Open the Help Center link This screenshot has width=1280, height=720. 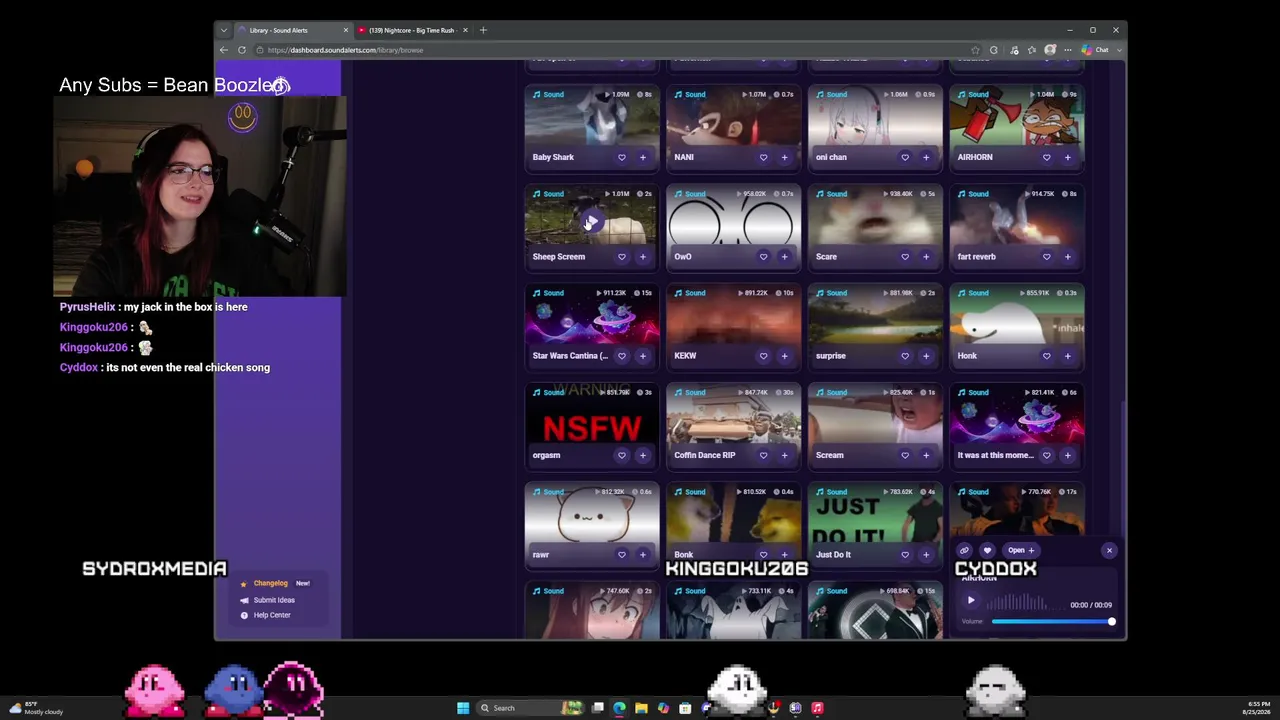tap(272, 615)
